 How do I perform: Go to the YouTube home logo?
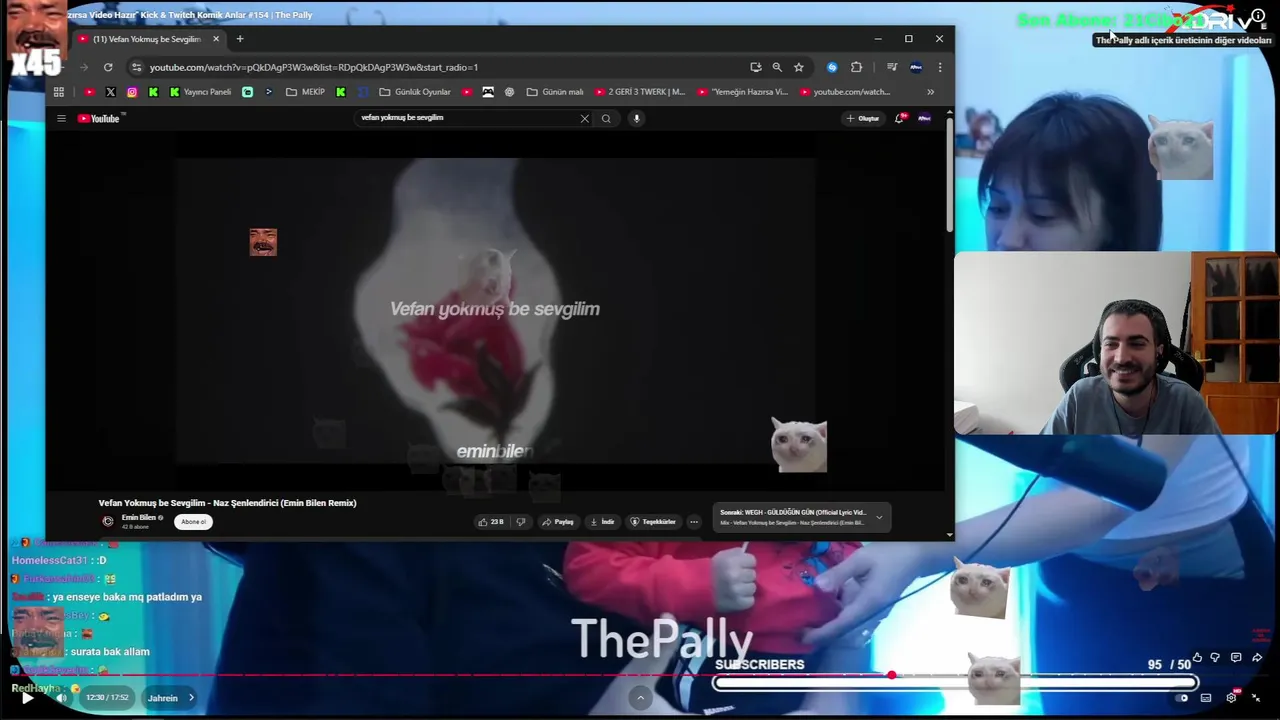click(99, 118)
